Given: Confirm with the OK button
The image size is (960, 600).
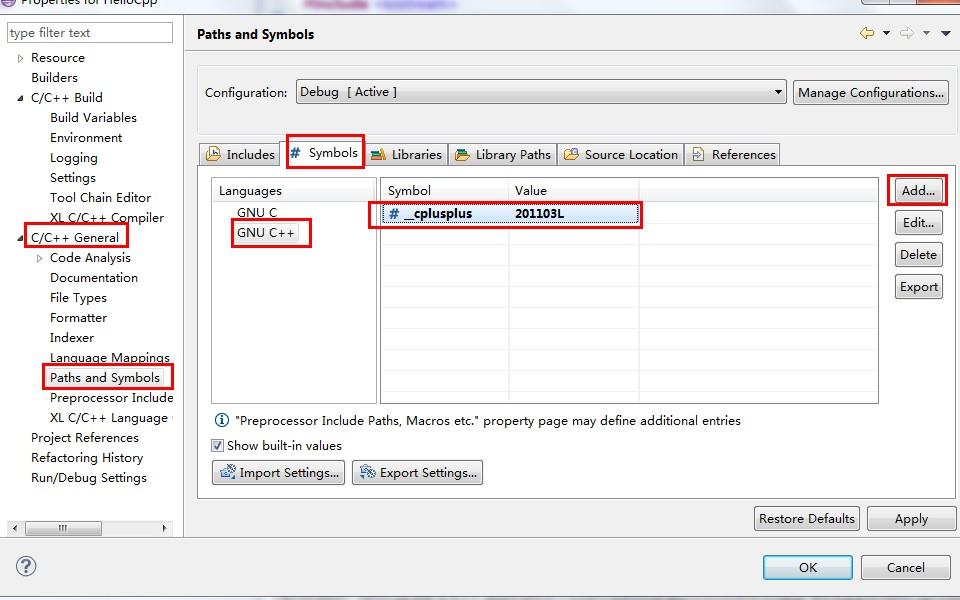Looking at the screenshot, I should (808, 568).
